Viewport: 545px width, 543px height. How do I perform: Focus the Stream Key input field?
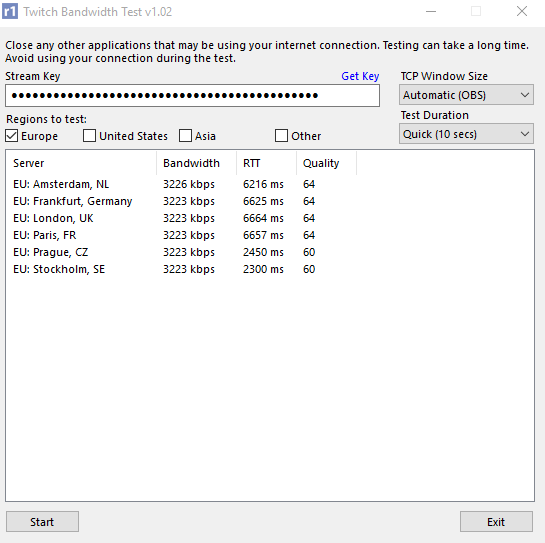[x=192, y=95]
